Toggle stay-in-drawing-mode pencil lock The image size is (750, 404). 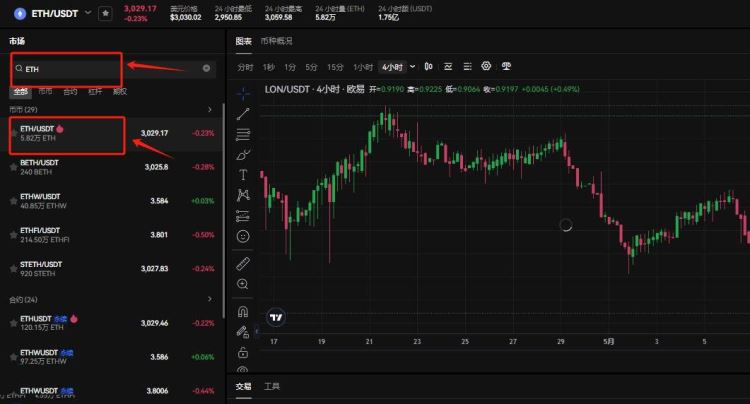(x=243, y=332)
